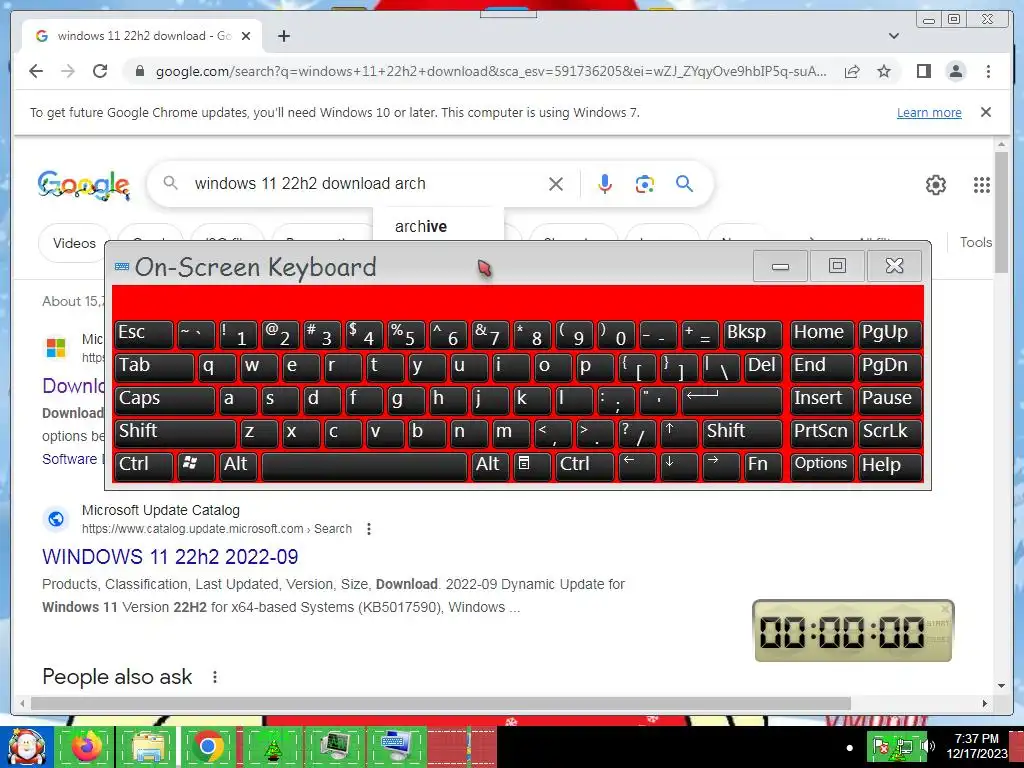Open the tab search chevron in Chrome
Viewport: 1024px width, 768px height.
tap(893, 36)
